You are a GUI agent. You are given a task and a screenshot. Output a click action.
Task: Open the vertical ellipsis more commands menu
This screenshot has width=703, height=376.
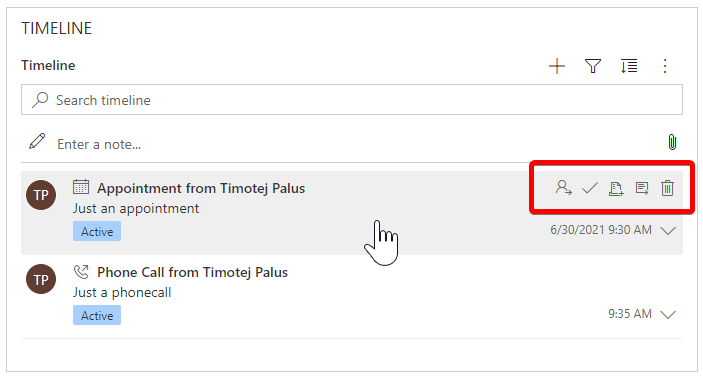(665, 66)
